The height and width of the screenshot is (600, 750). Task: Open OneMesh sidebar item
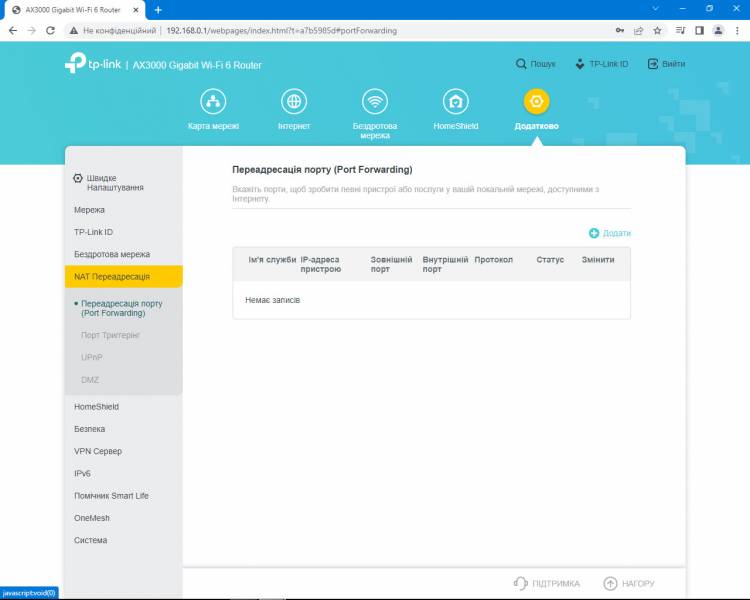coord(92,518)
